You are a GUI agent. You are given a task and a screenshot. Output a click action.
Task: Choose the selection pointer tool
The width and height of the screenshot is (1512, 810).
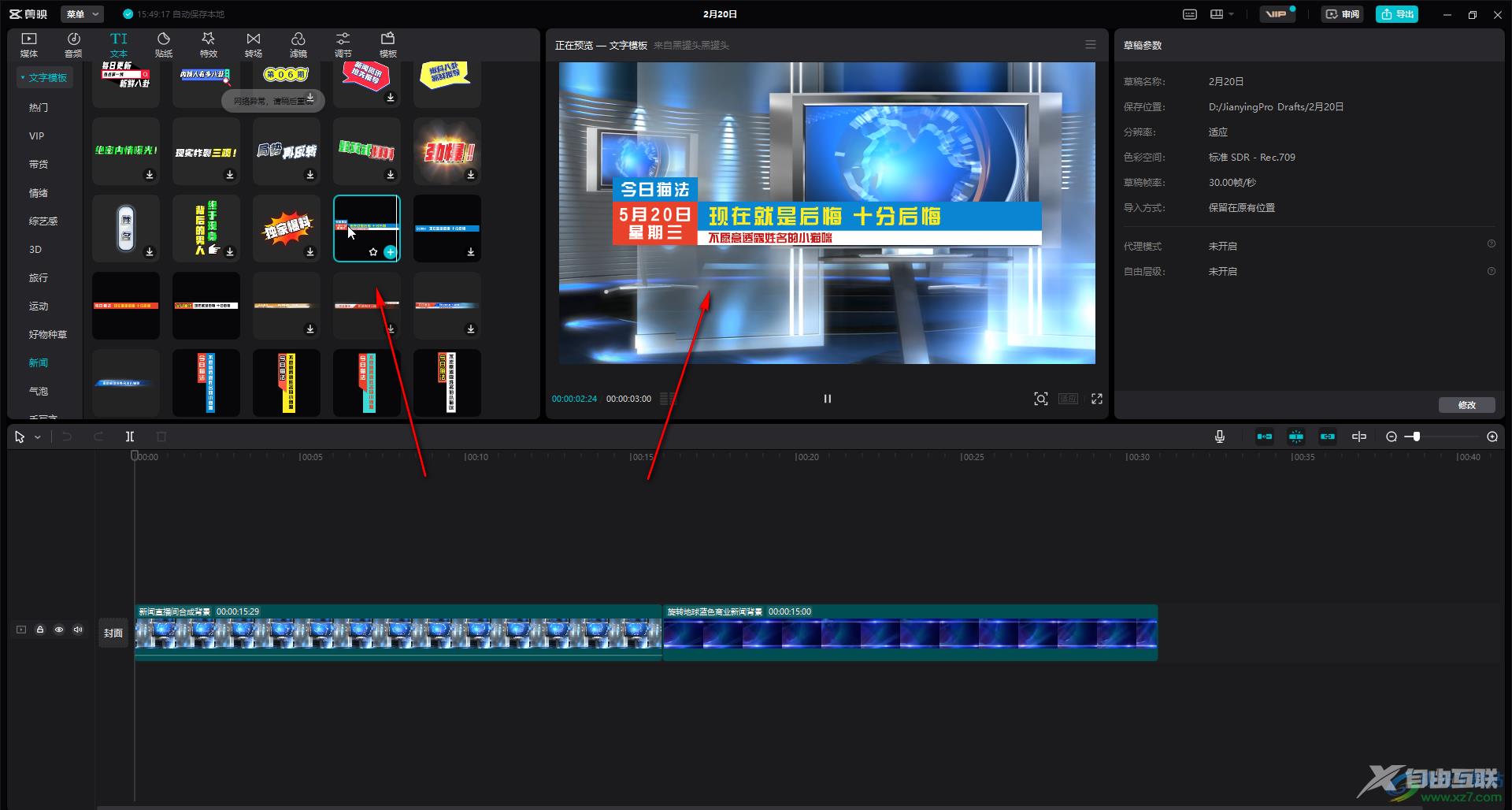(20, 437)
